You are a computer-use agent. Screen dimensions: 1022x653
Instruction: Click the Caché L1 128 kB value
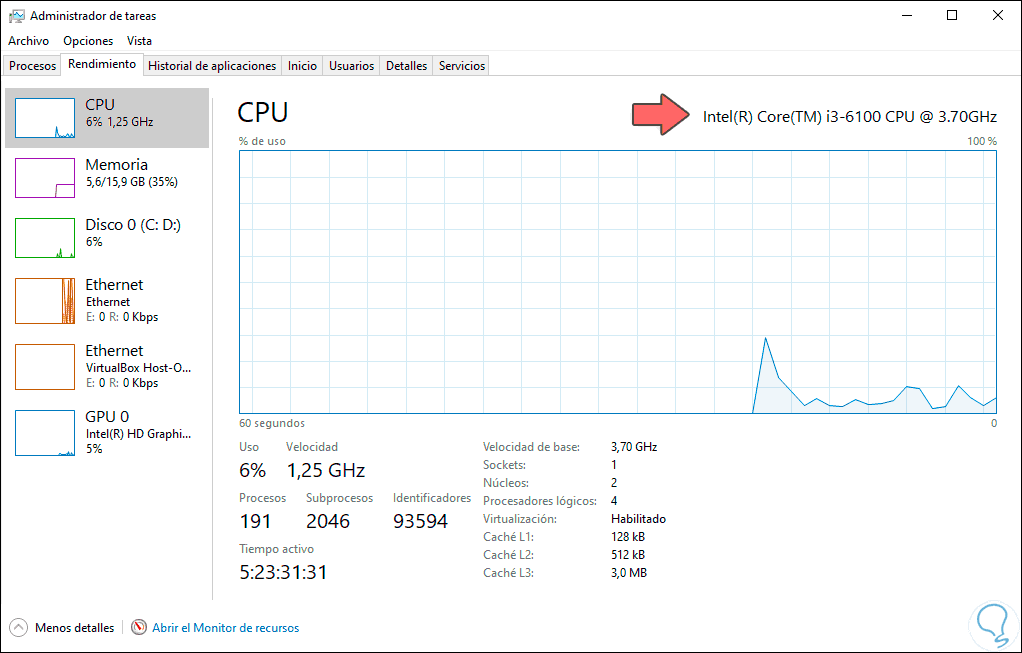pyautogui.click(x=628, y=537)
